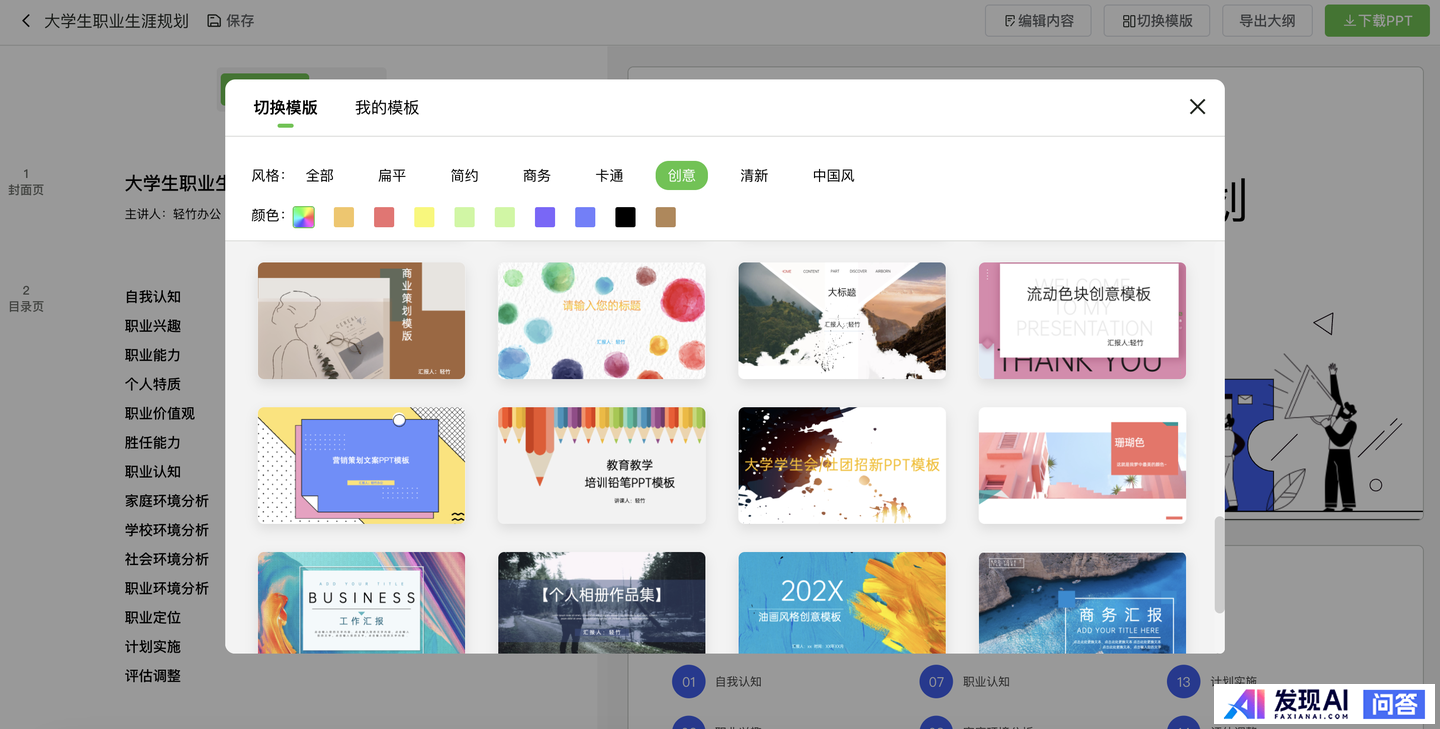Click outline item 职业价值观

coord(160,413)
